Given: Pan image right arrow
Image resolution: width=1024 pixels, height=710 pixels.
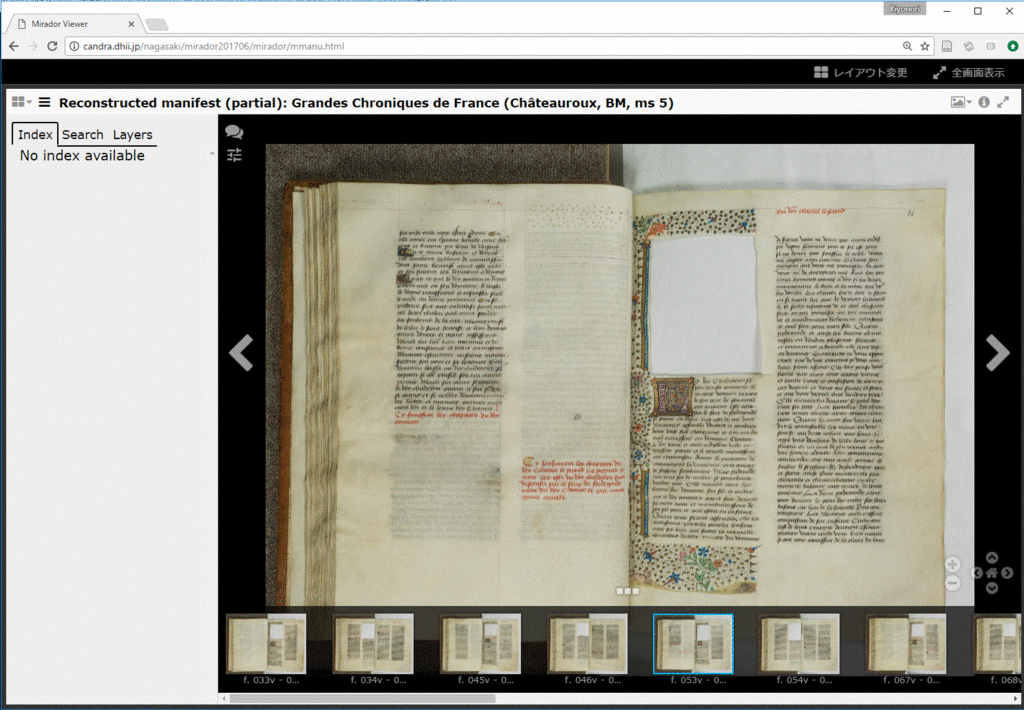Looking at the screenshot, I should coord(1007,573).
